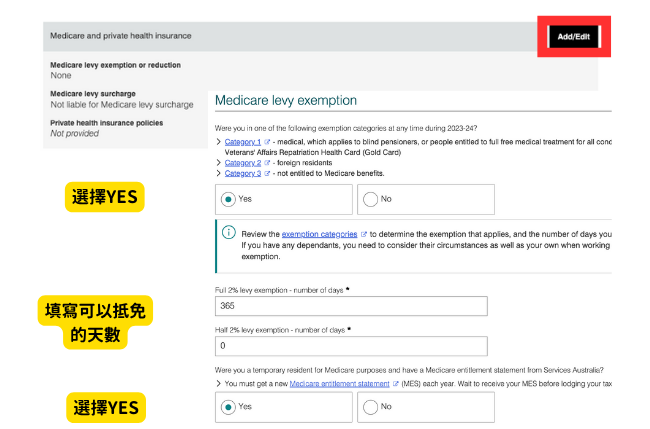Viewport: 650px width, 429px height.
Task: Expand the Category 1 chevron
Action: pos(219,142)
